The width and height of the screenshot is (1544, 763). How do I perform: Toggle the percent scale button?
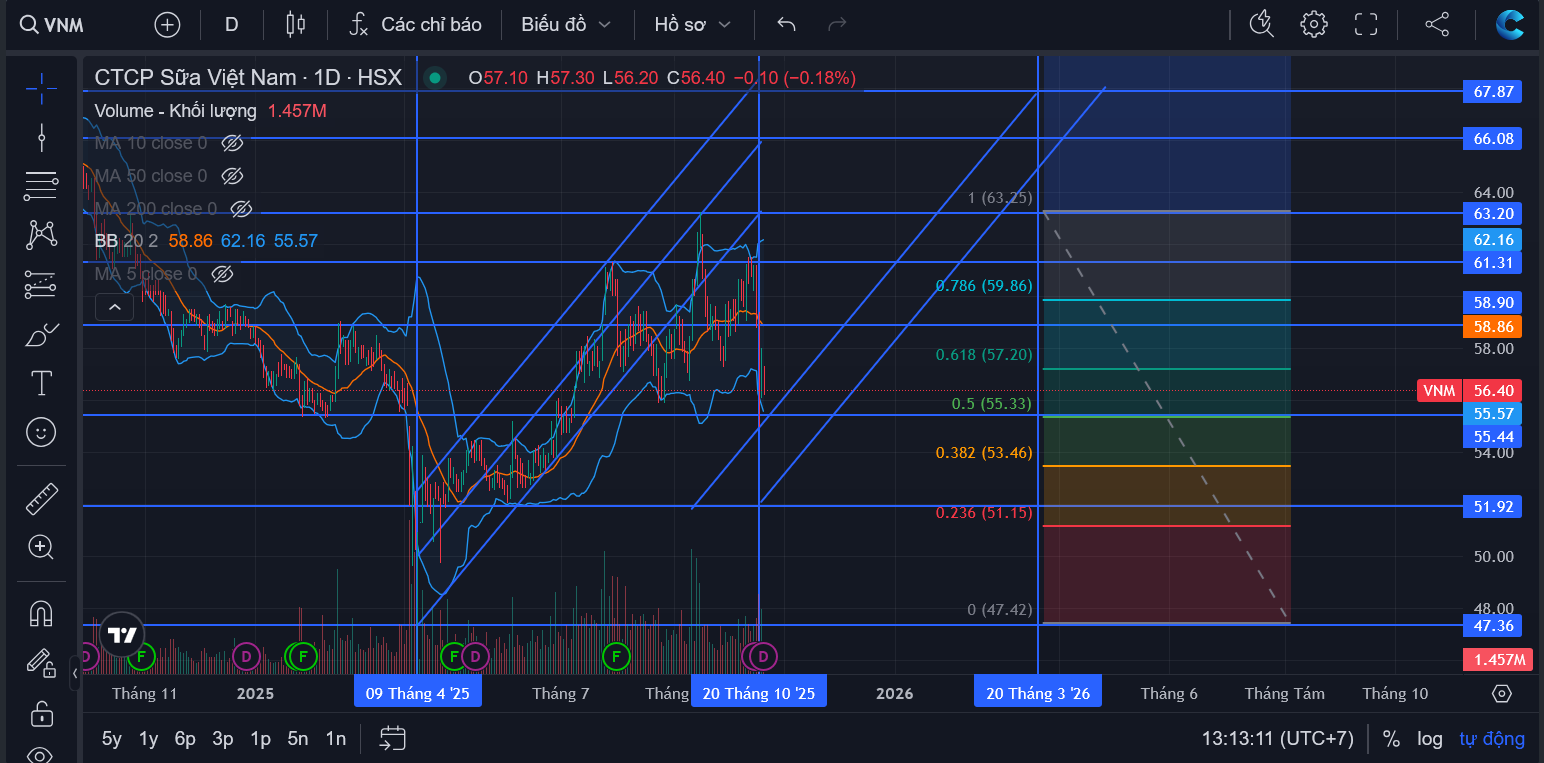[x=1391, y=739]
